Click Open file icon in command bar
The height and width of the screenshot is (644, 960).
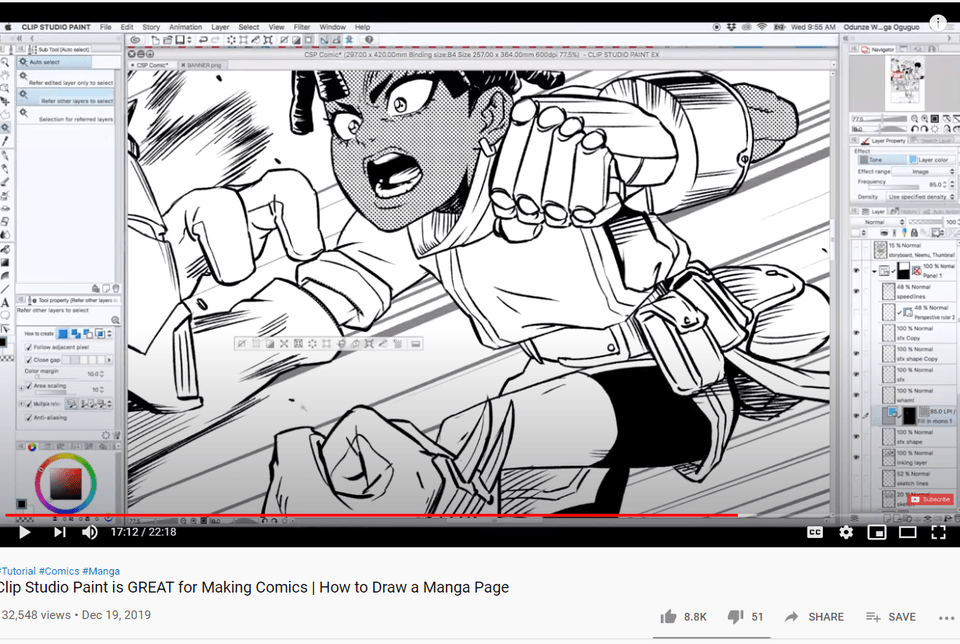coord(167,40)
